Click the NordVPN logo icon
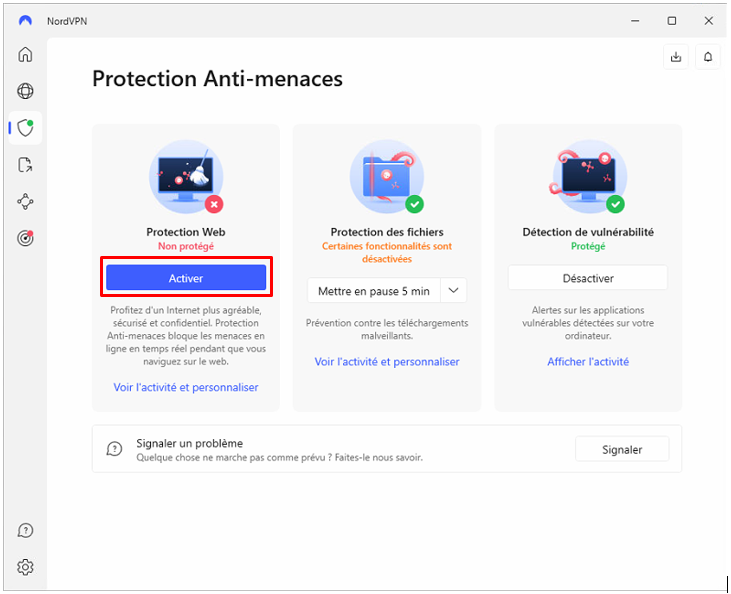Image resolution: width=731 pixels, height=594 pixels. click(x=25, y=21)
